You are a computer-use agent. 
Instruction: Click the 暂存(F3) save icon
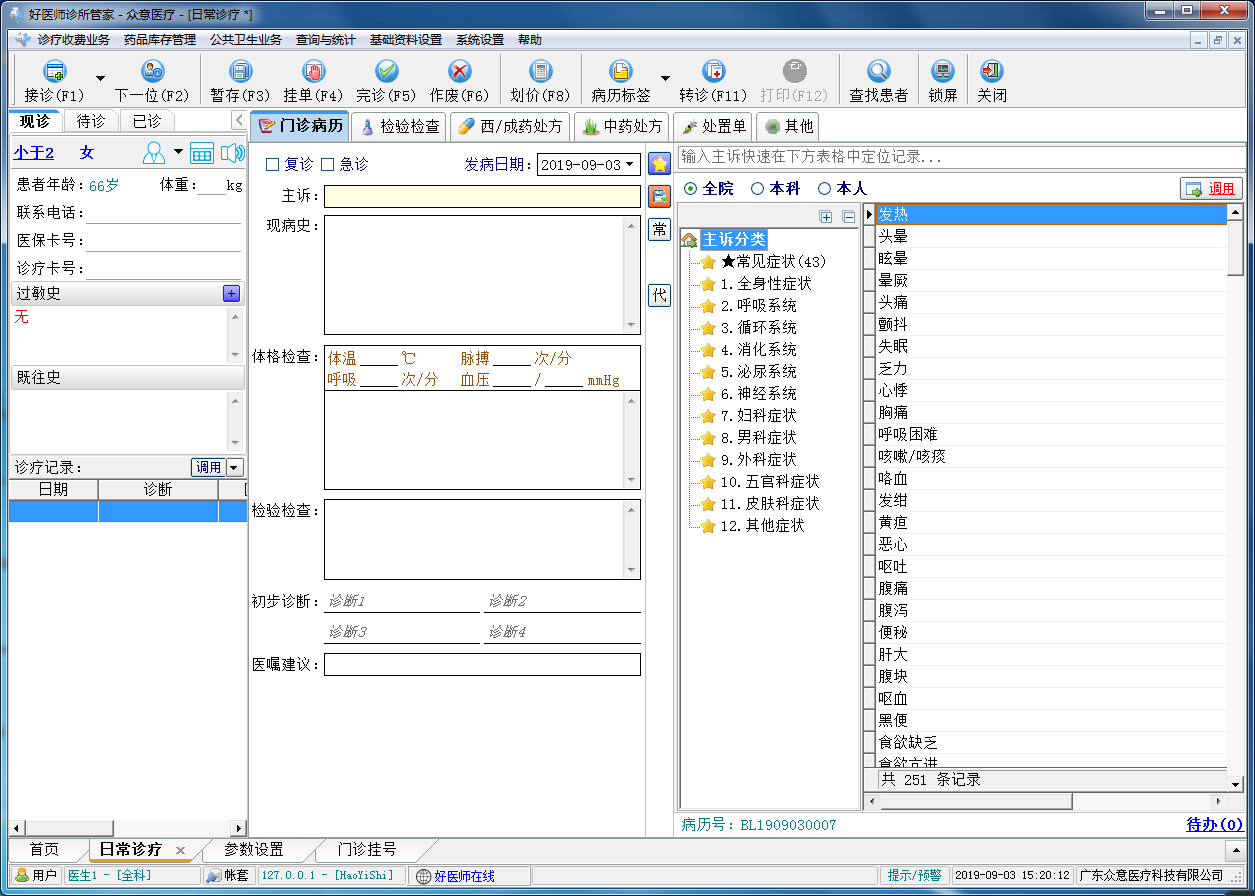240,72
